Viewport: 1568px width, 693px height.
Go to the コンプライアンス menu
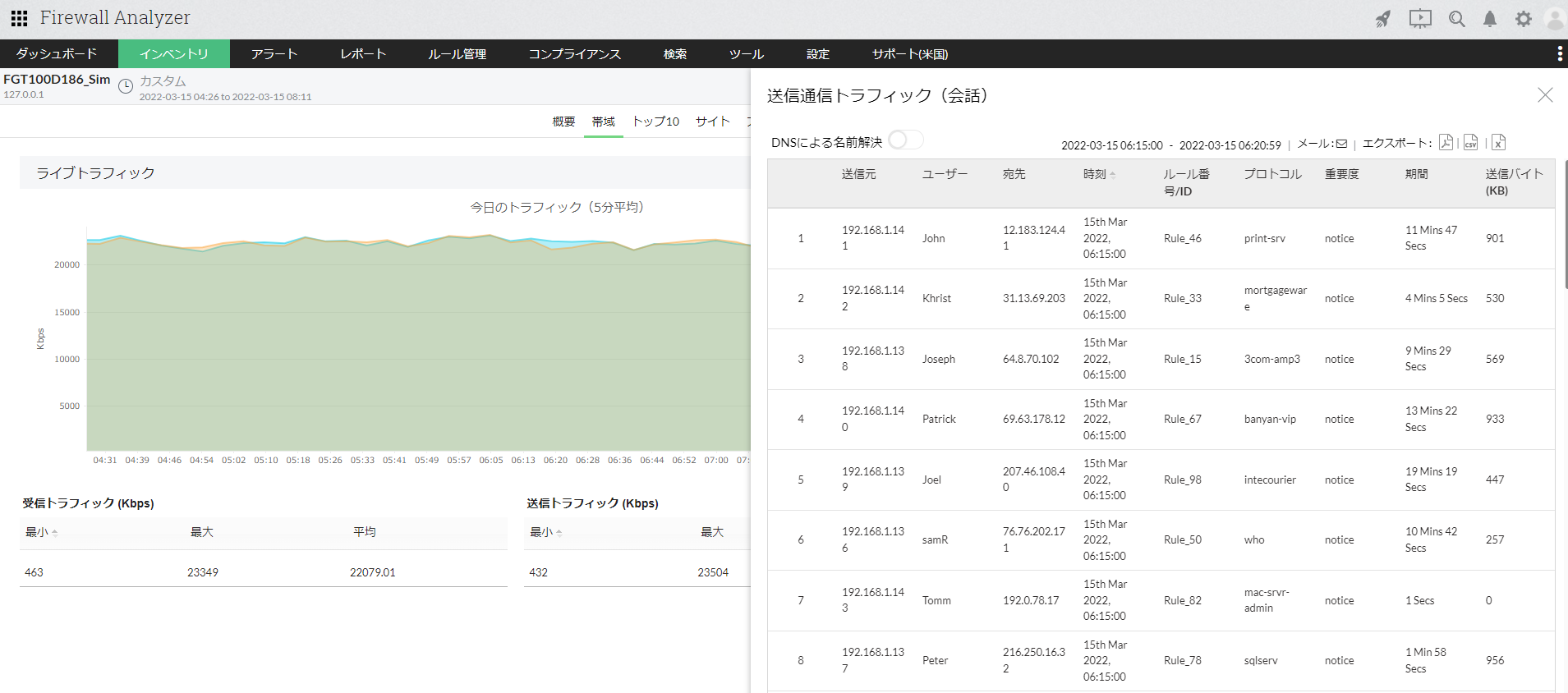pos(574,54)
